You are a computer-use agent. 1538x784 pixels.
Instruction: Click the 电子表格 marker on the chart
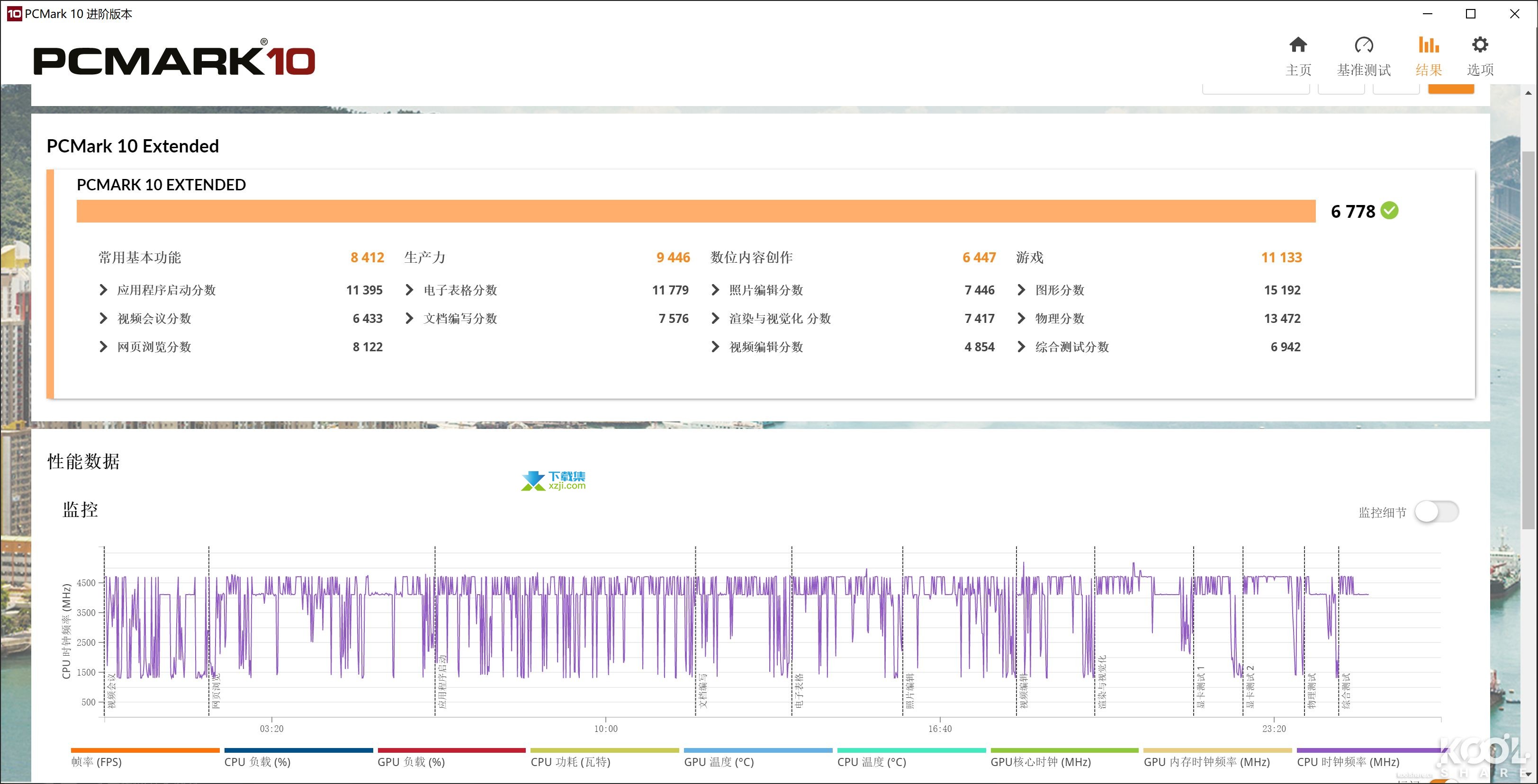click(x=800, y=691)
